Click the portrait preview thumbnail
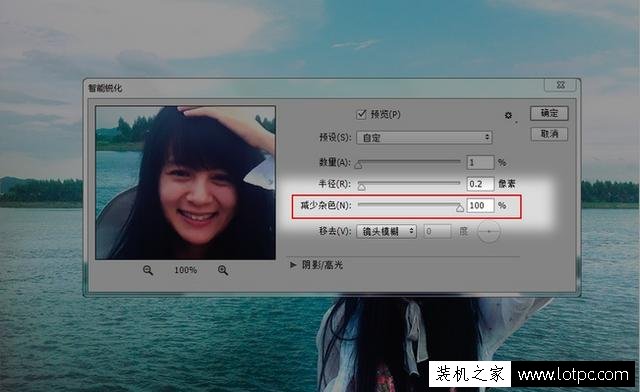Viewport: 640px width, 392px height. tap(186, 183)
